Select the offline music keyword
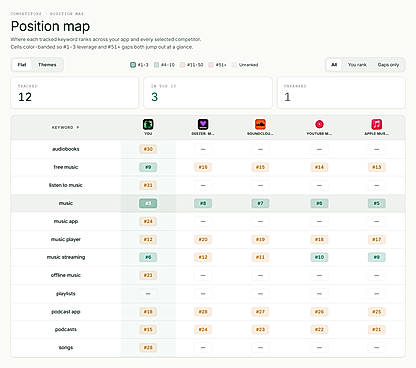Viewport: 416px width, 368px height. pos(66,275)
